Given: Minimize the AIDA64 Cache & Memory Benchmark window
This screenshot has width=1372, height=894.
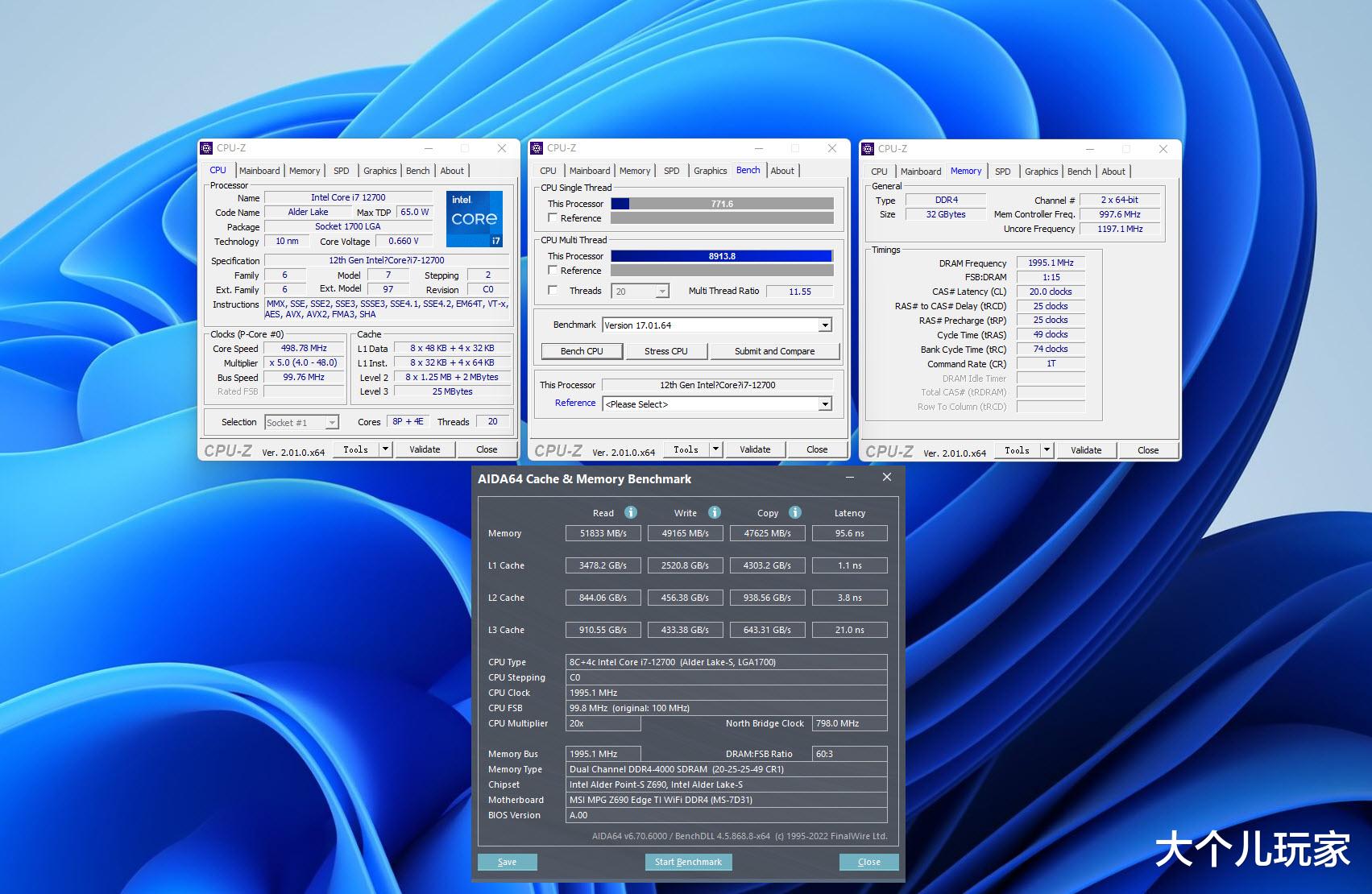Looking at the screenshot, I should pyautogui.click(x=850, y=478).
